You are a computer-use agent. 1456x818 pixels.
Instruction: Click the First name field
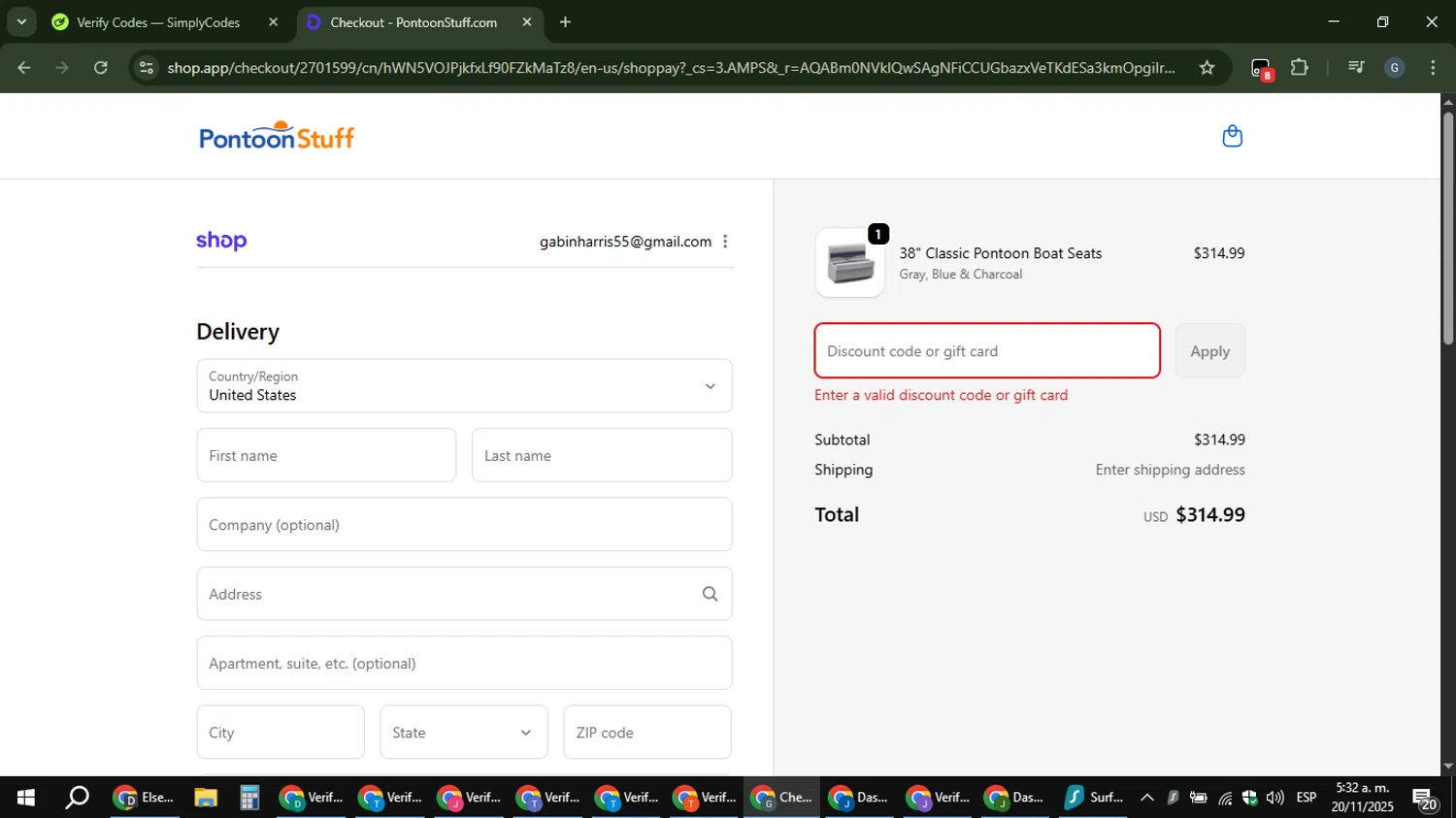[x=326, y=455]
